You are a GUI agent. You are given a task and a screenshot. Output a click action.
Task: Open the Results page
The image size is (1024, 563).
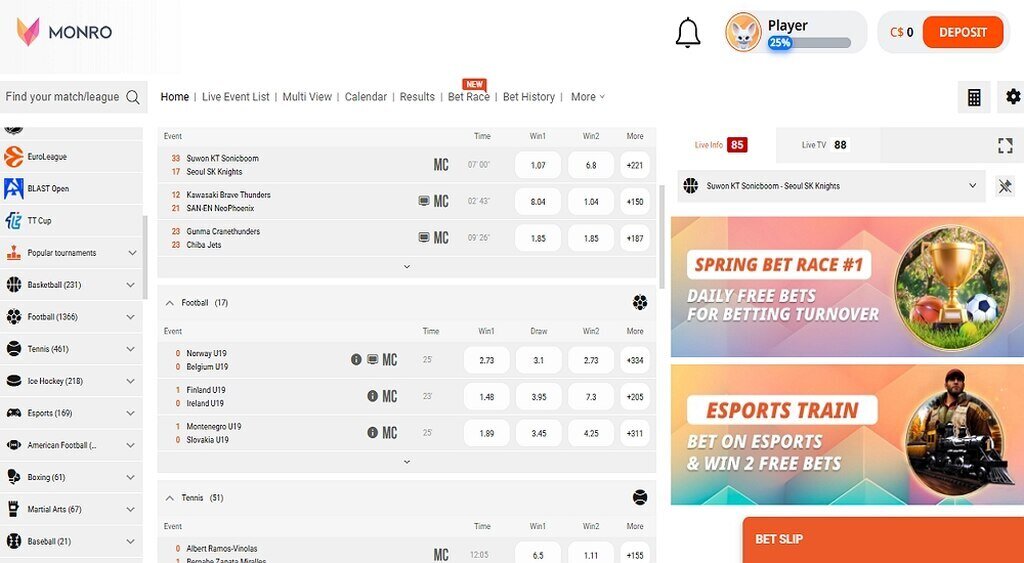point(417,97)
